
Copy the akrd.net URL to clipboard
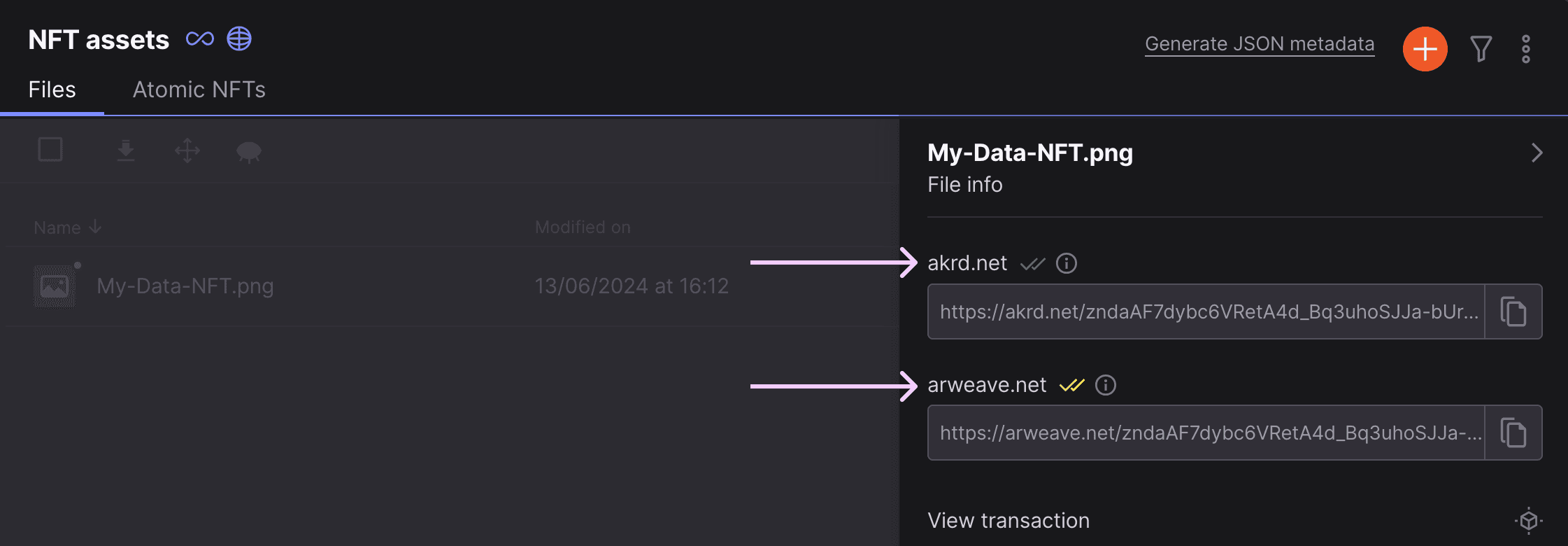point(1513,311)
